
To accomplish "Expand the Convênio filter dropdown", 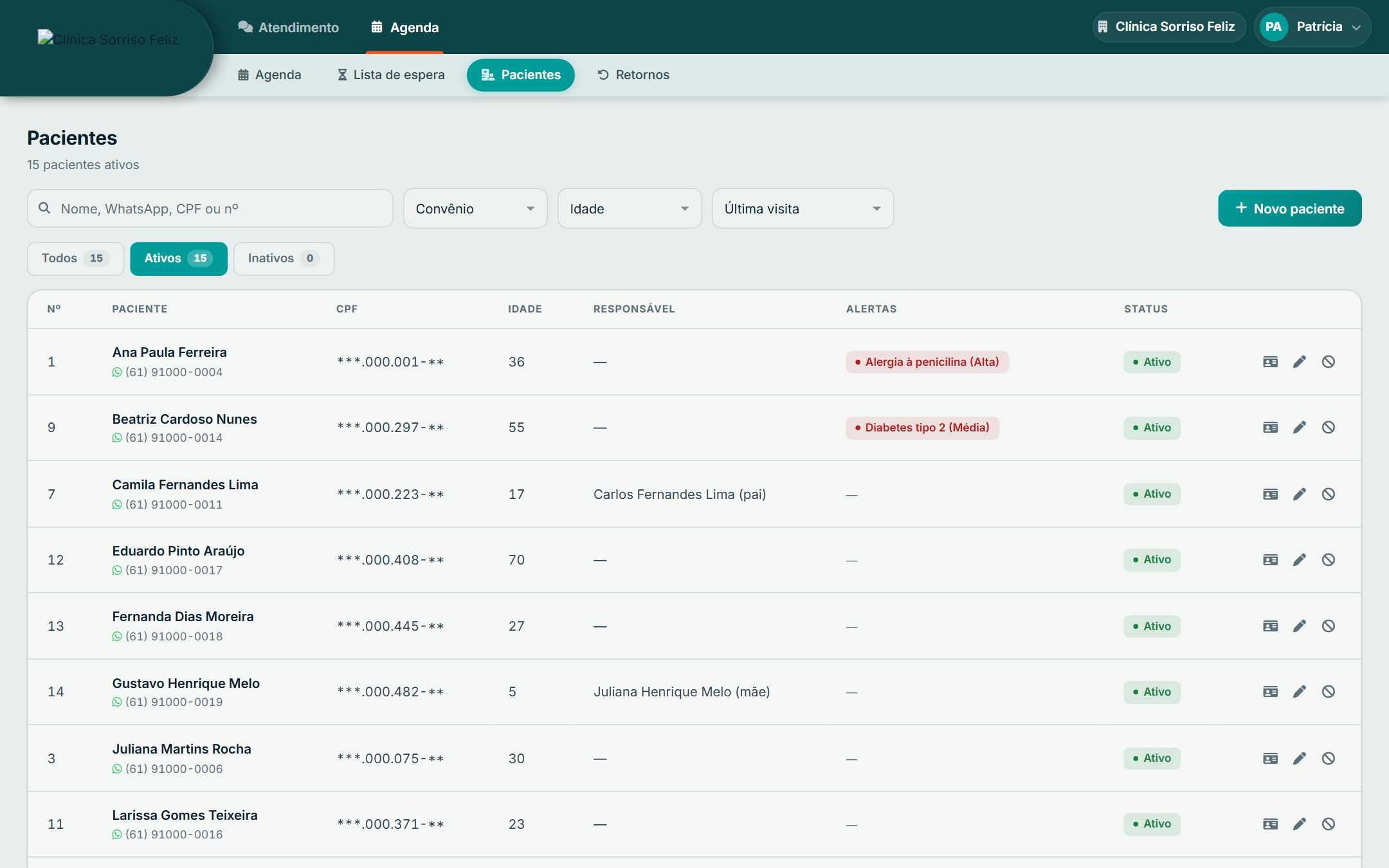I will [x=475, y=208].
